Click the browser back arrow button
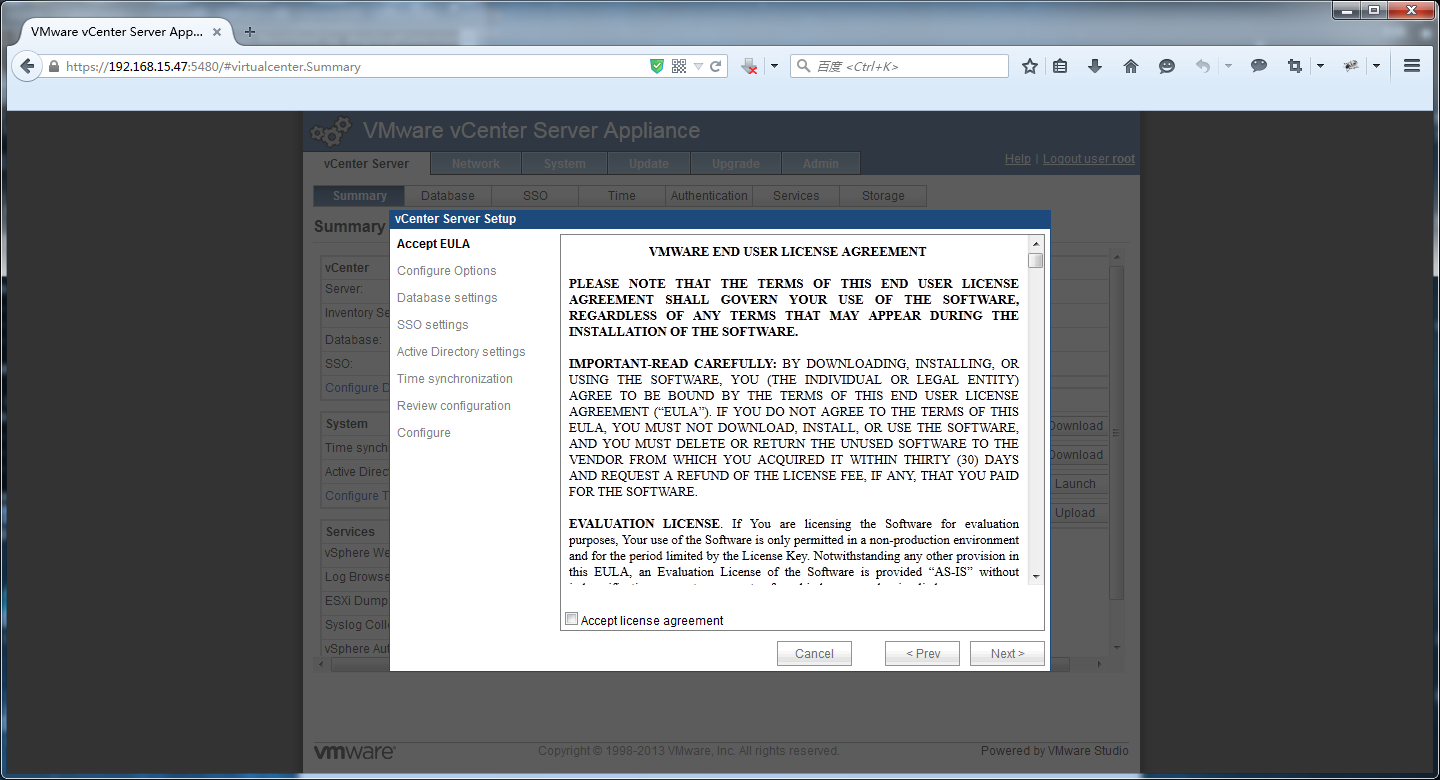This screenshot has width=1440, height=780. pyautogui.click(x=27, y=66)
